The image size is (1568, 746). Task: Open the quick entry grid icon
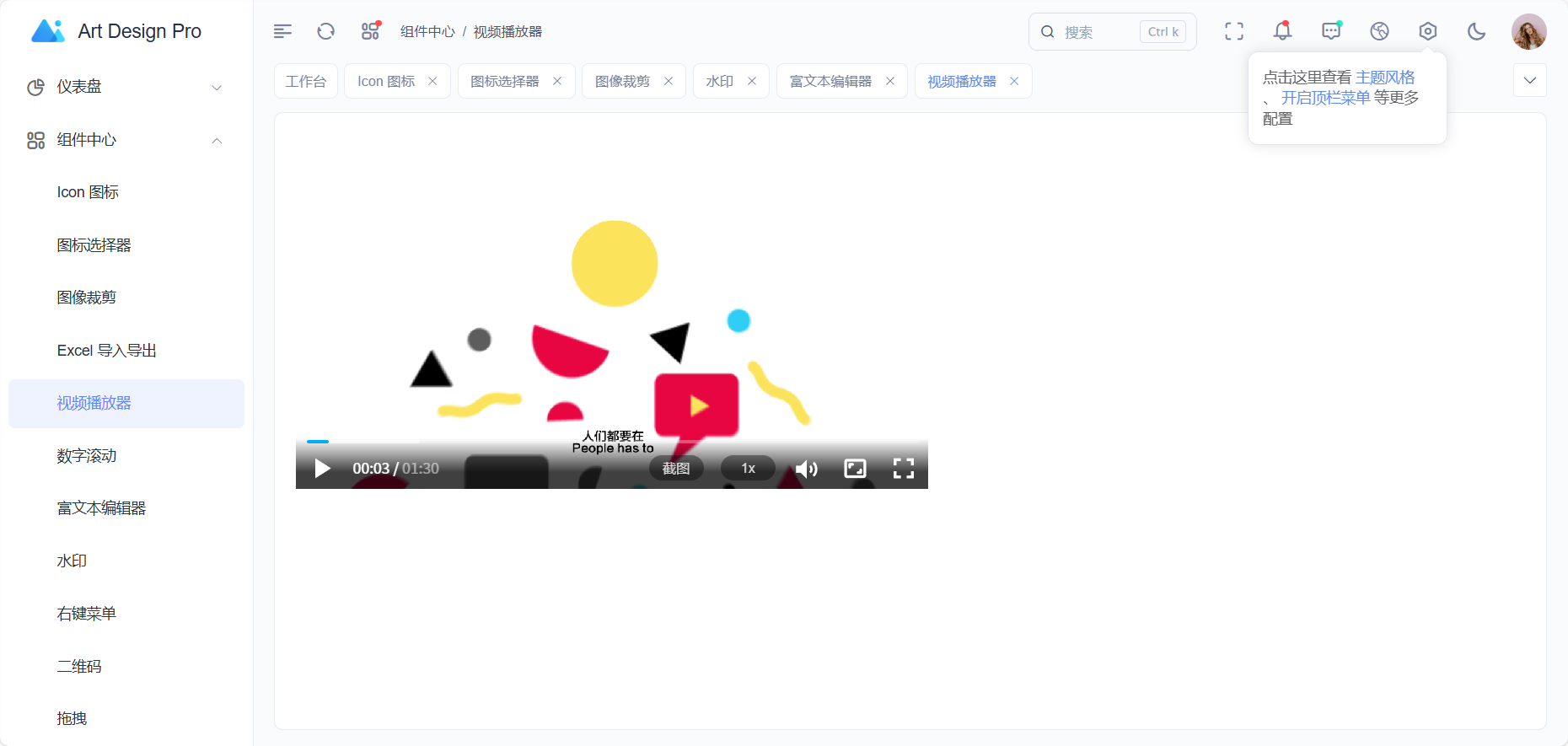370,31
